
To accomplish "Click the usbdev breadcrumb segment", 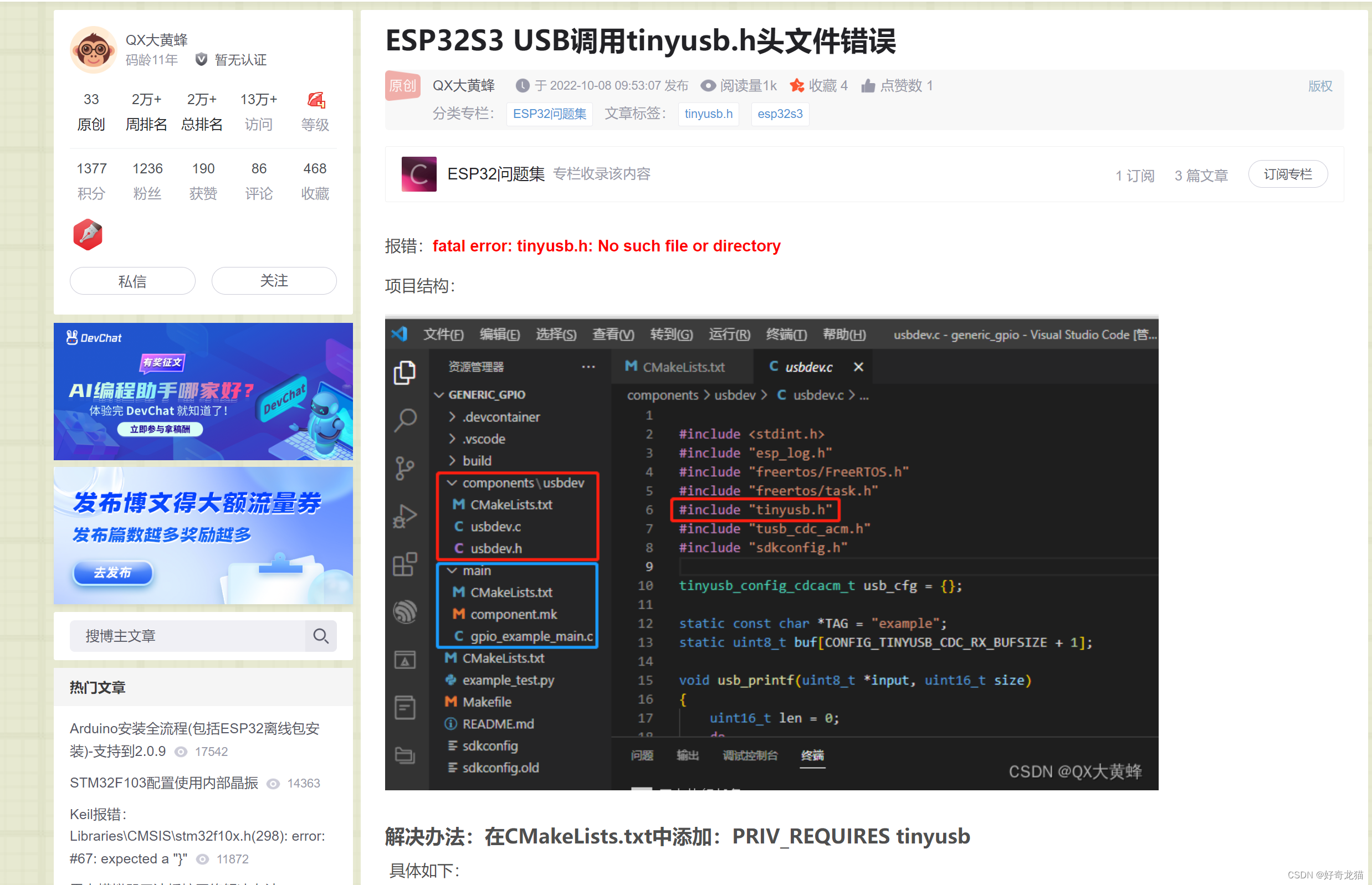I will pyautogui.click(x=734, y=395).
